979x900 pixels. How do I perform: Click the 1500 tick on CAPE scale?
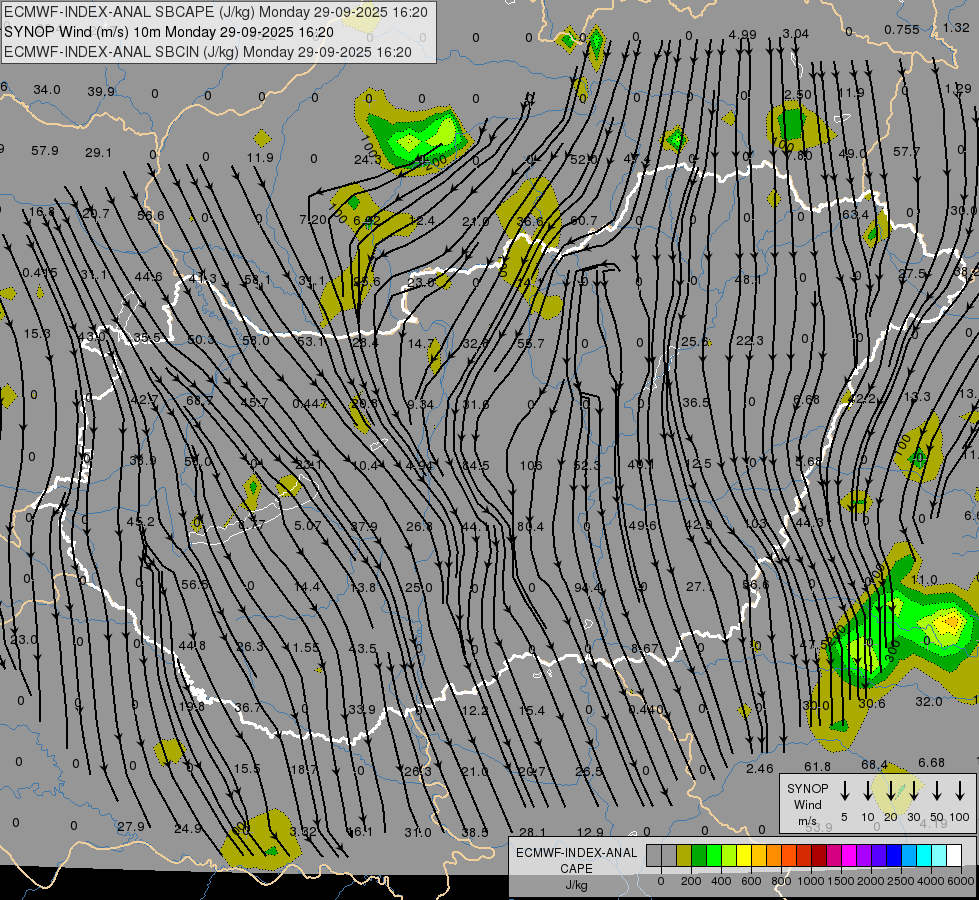[x=840, y=881]
